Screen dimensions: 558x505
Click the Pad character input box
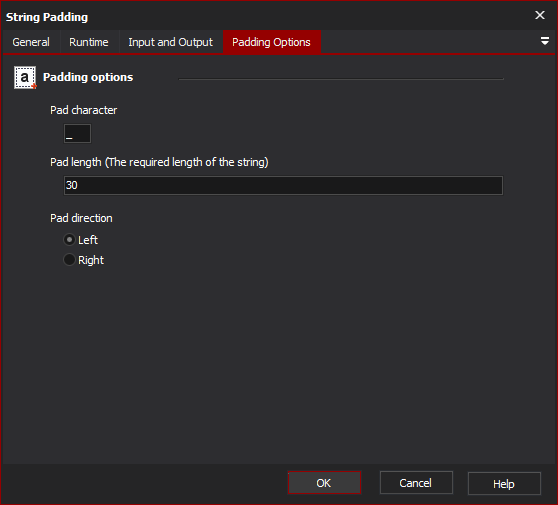coord(77,133)
